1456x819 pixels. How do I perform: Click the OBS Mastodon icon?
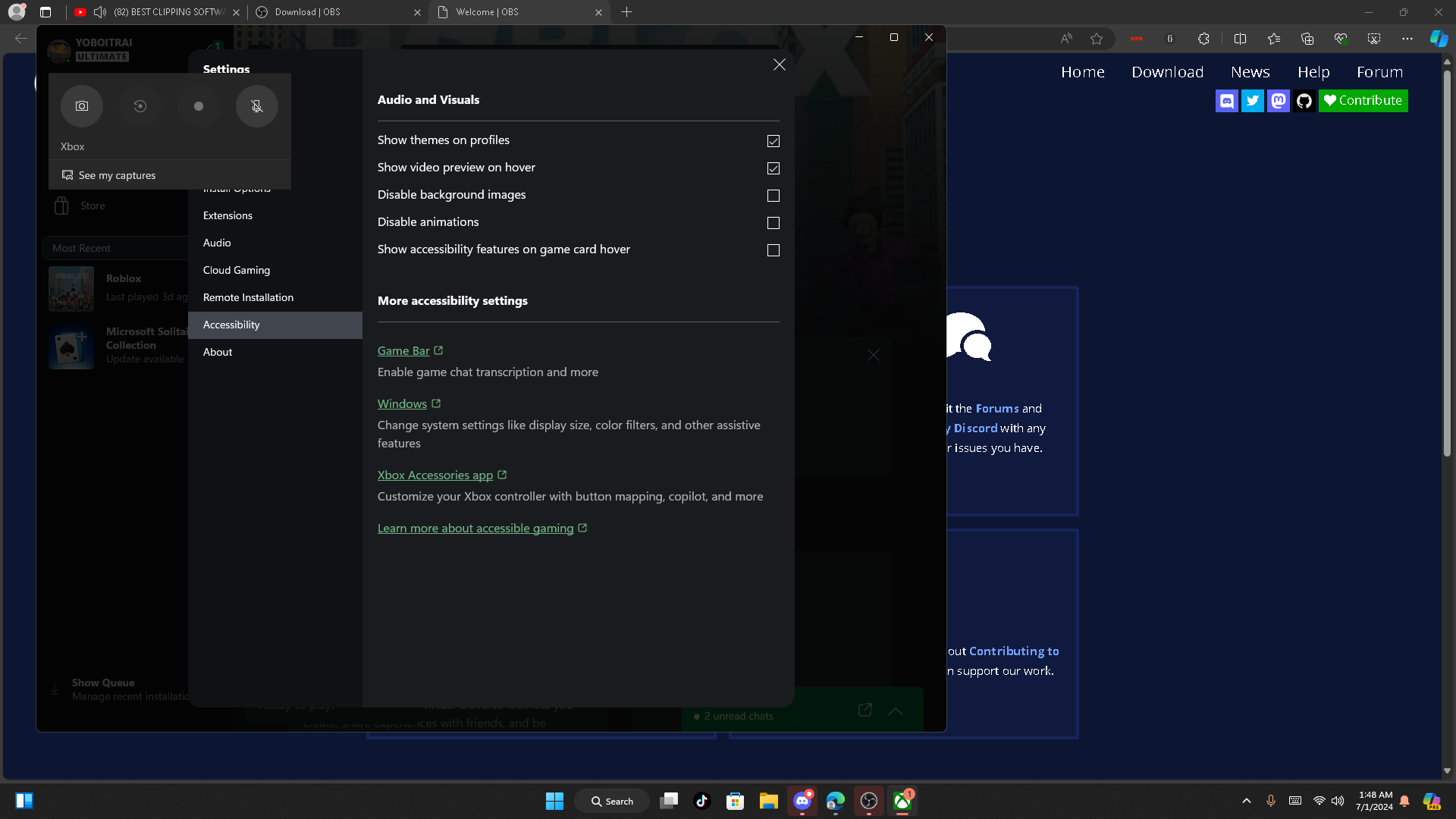click(x=1279, y=101)
